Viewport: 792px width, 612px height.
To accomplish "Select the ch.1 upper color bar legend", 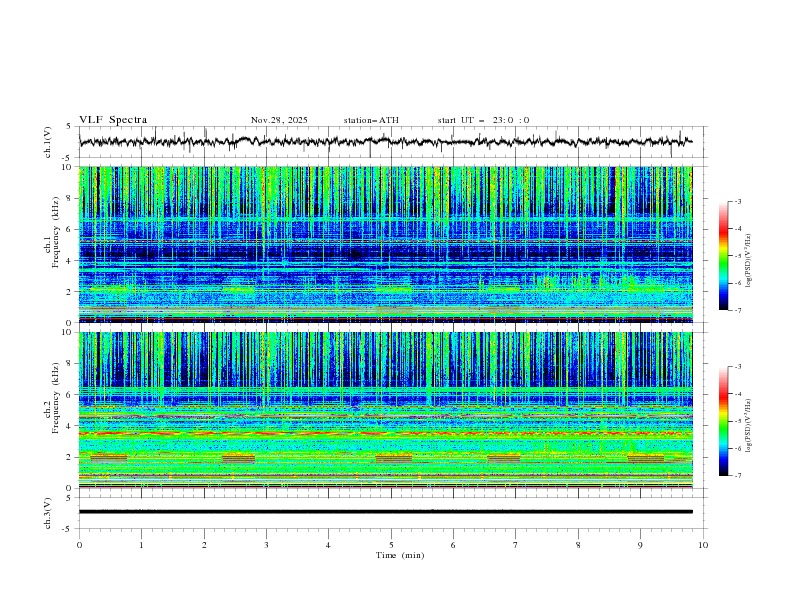I will tap(723, 256).
